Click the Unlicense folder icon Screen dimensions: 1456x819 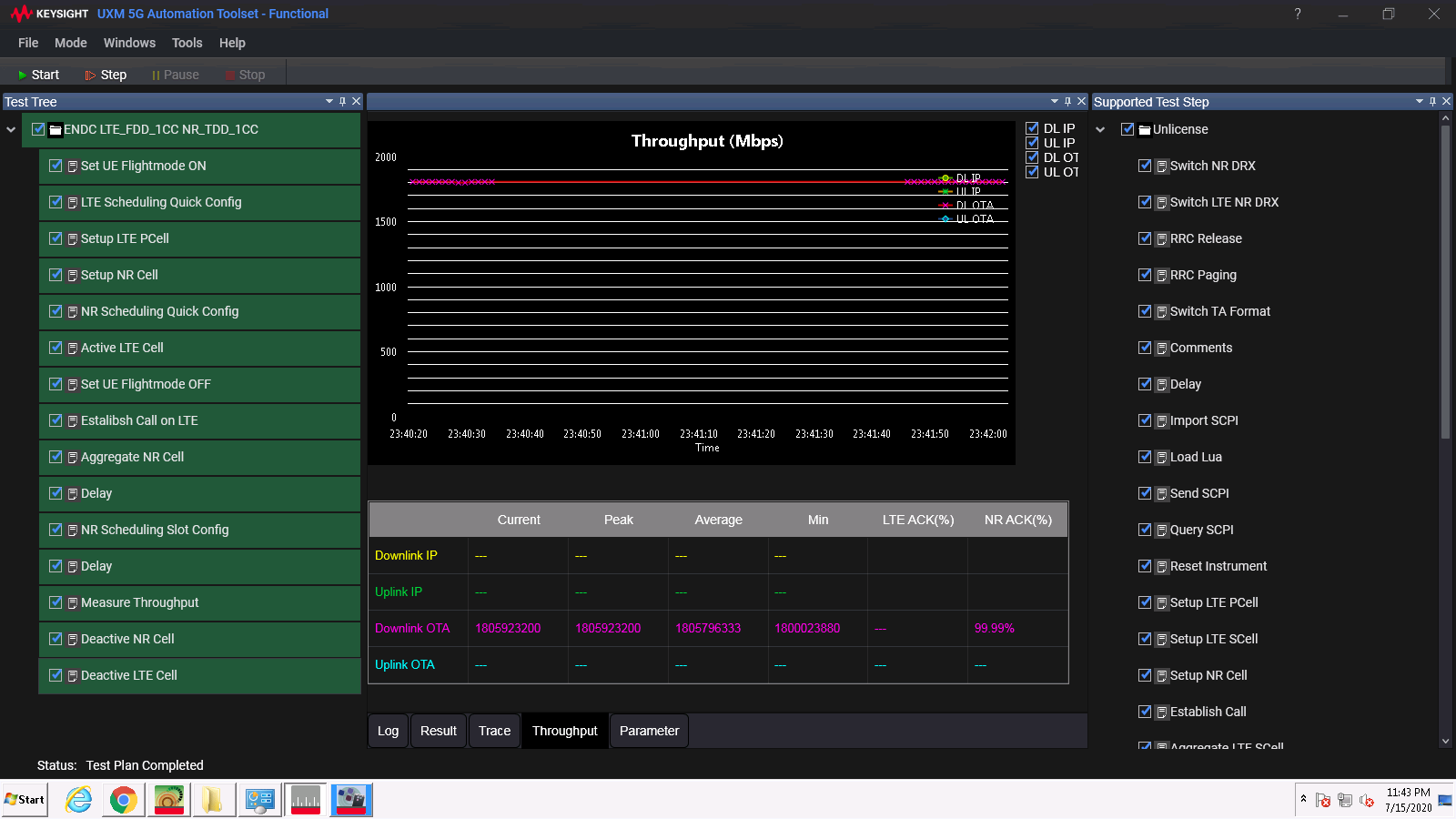1145,130
